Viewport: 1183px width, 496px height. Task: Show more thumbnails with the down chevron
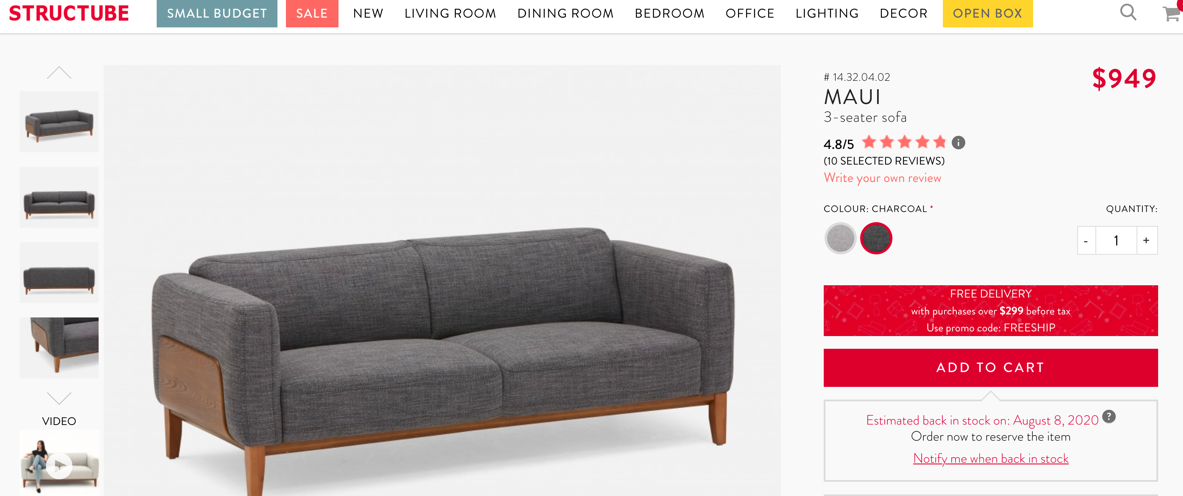pyautogui.click(x=59, y=398)
